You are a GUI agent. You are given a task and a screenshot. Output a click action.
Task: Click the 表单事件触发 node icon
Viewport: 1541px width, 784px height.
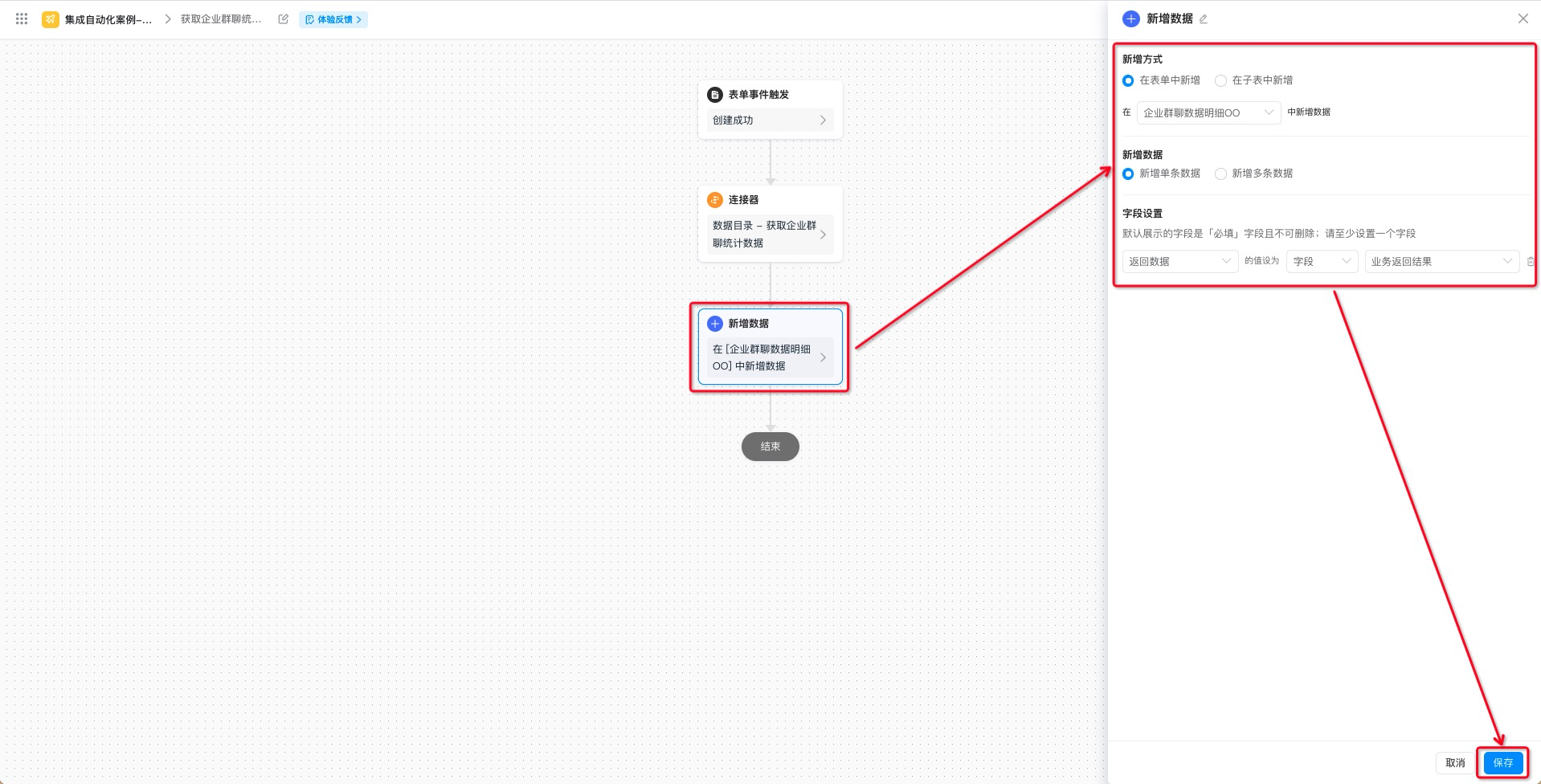(x=715, y=95)
